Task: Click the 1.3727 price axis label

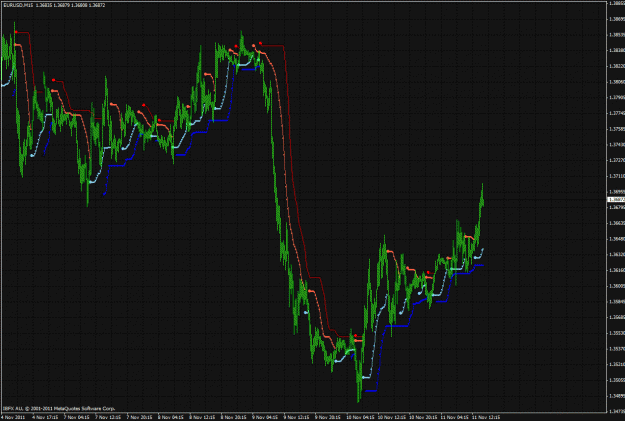Action: (617, 160)
